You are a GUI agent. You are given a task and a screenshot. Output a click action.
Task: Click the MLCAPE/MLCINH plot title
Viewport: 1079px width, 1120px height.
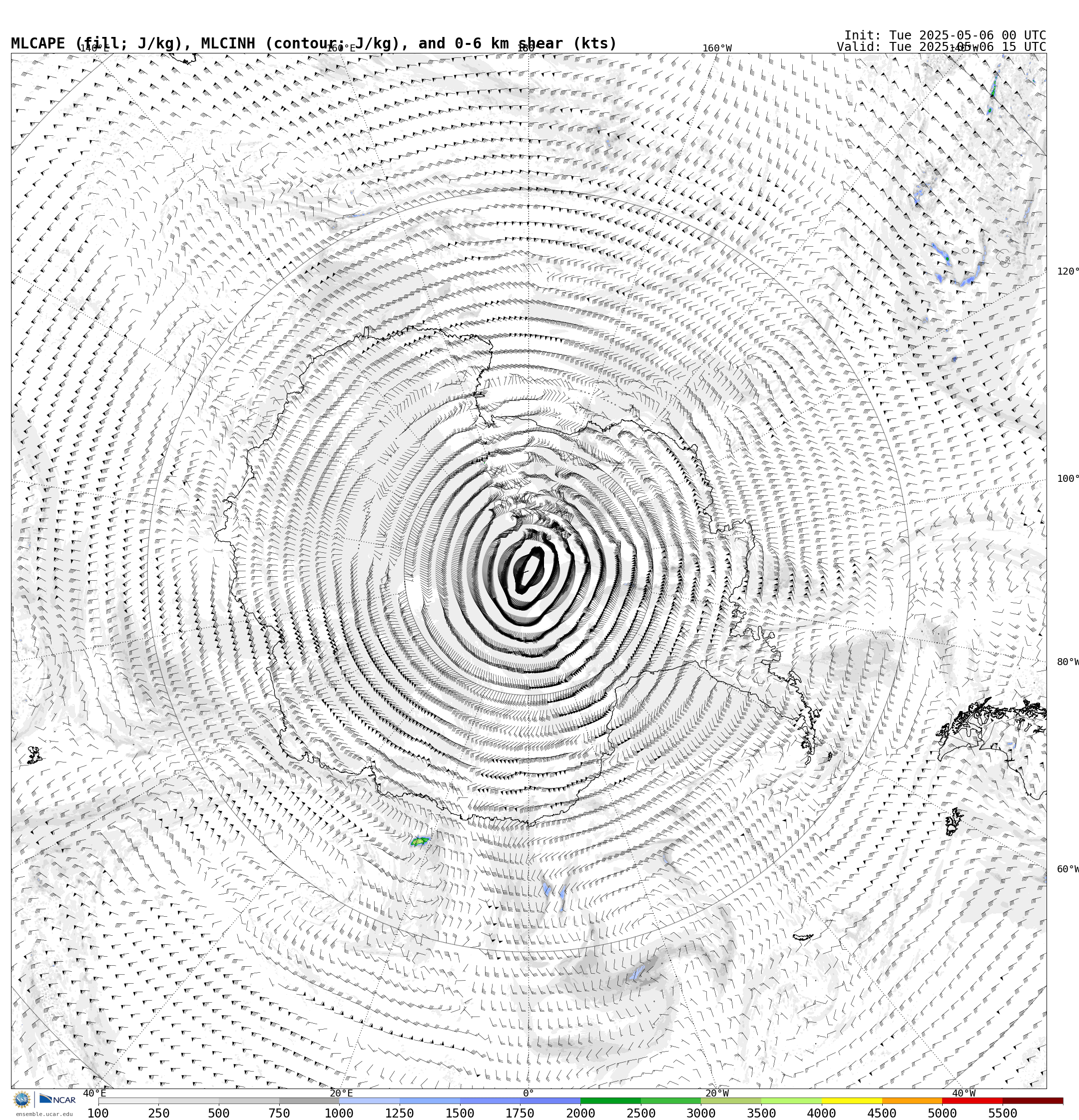(314, 43)
